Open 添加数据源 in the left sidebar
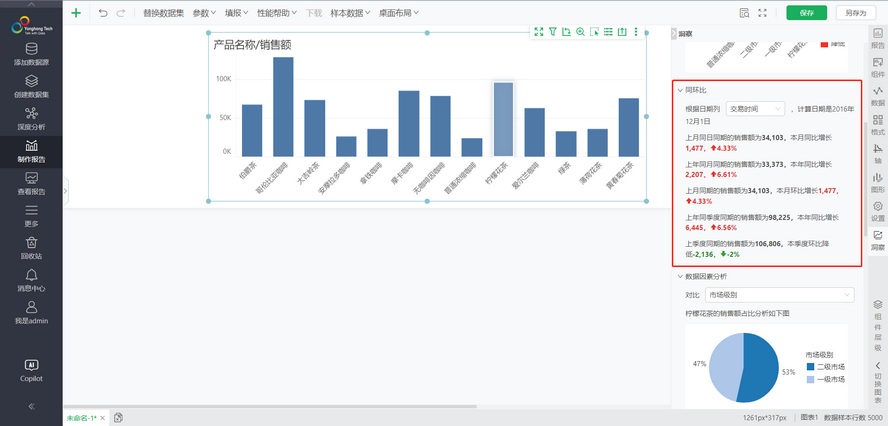The image size is (888, 426). pos(31,54)
